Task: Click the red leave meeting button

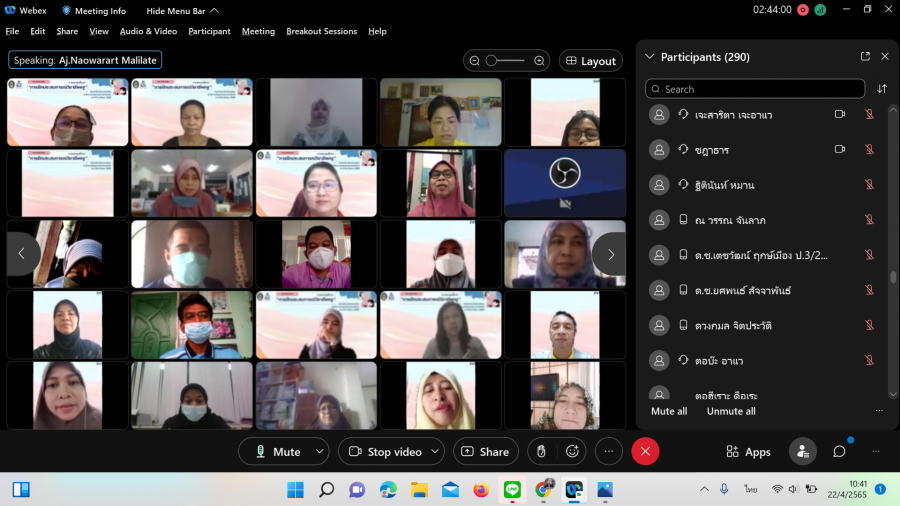Action: coord(645,452)
